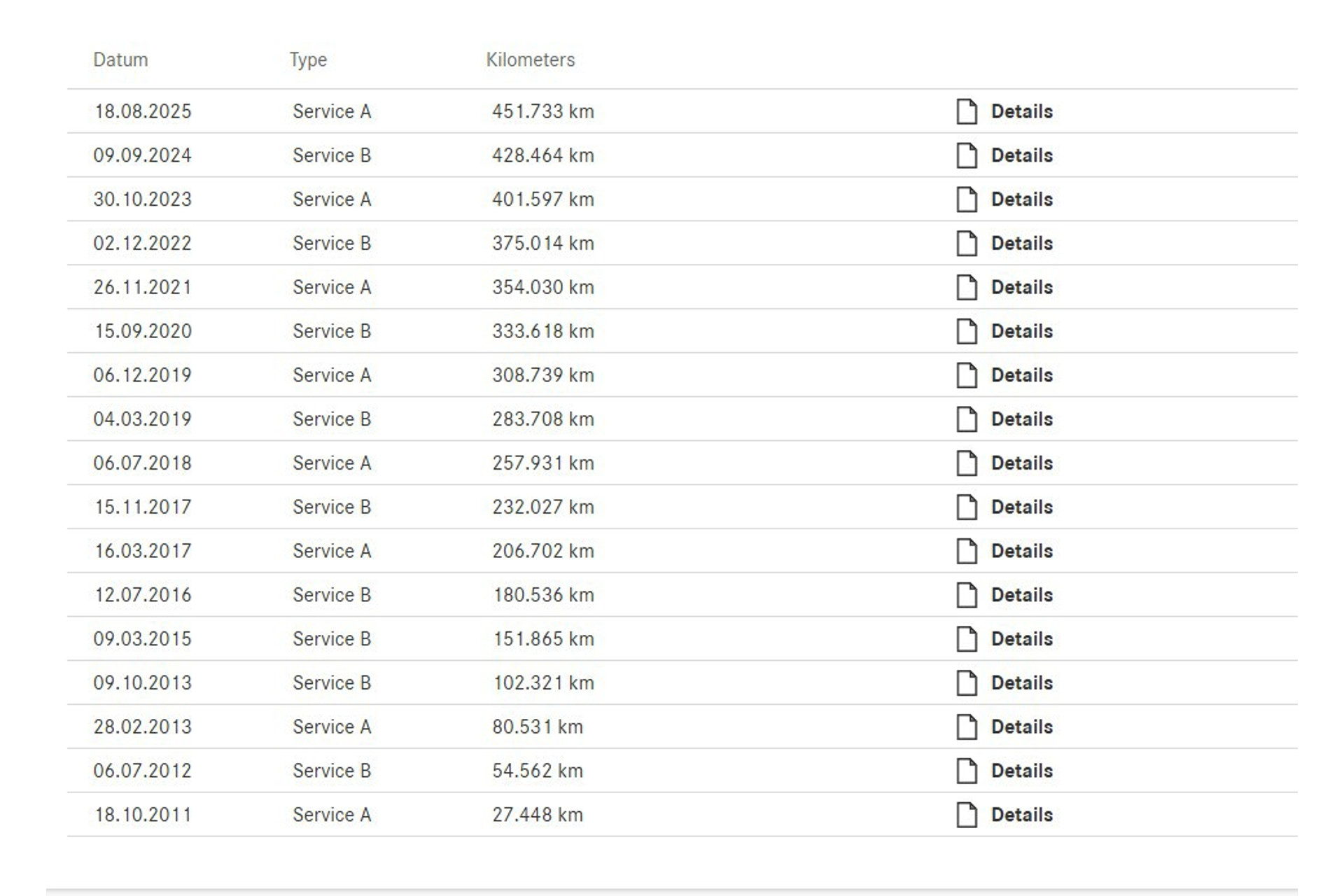This screenshot has height=896, width=1344.
Task: Click the Type column header
Action: click(x=308, y=60)
